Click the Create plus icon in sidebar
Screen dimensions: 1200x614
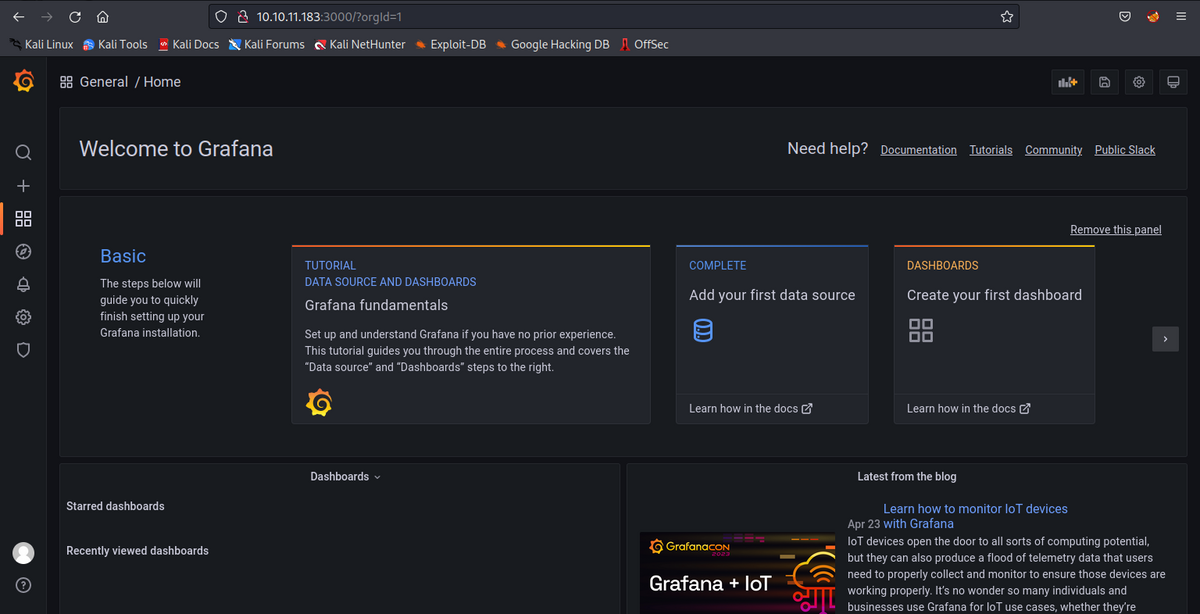click(x=23, y=186)
